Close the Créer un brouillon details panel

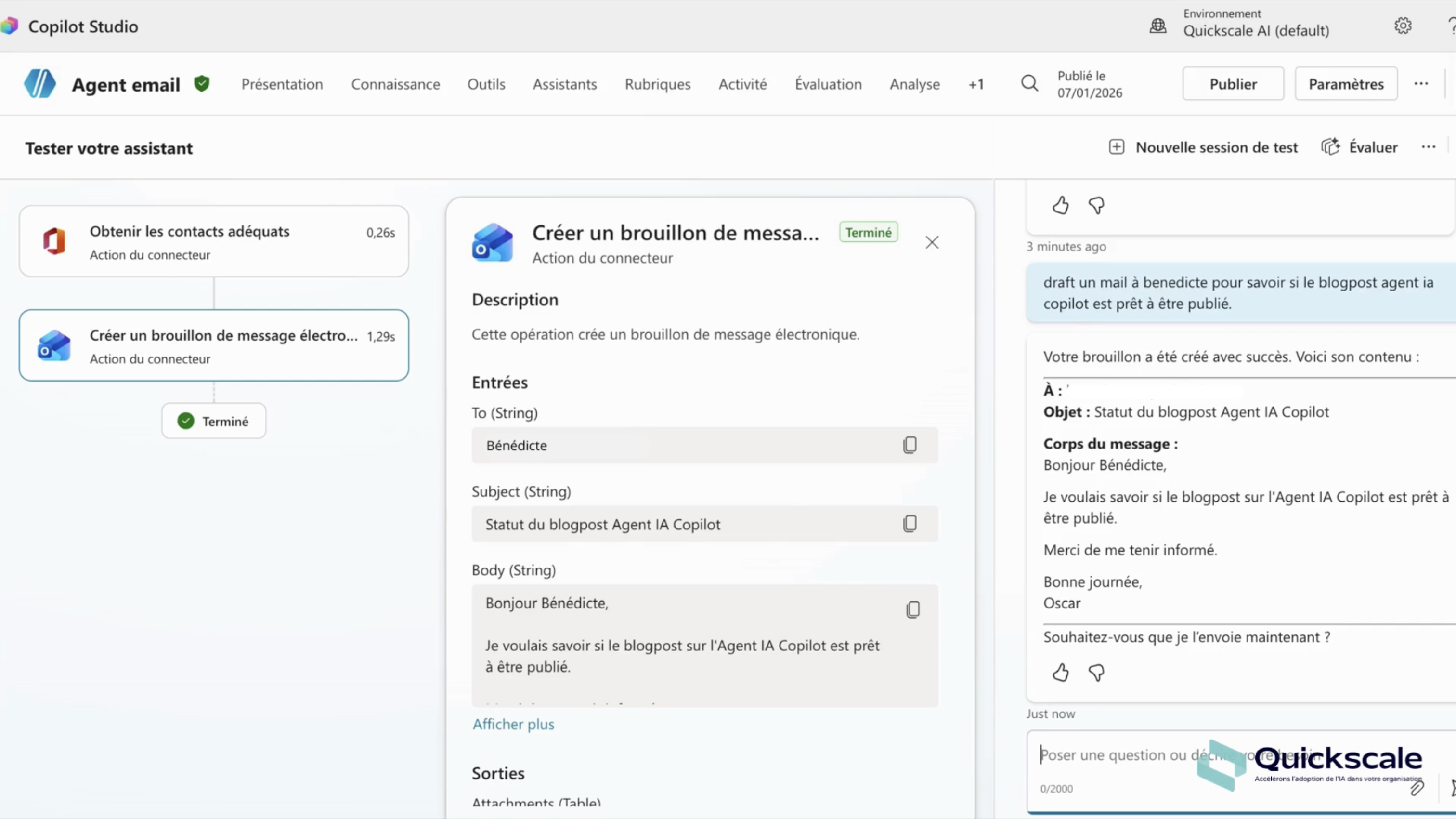(x=932, y=243)
